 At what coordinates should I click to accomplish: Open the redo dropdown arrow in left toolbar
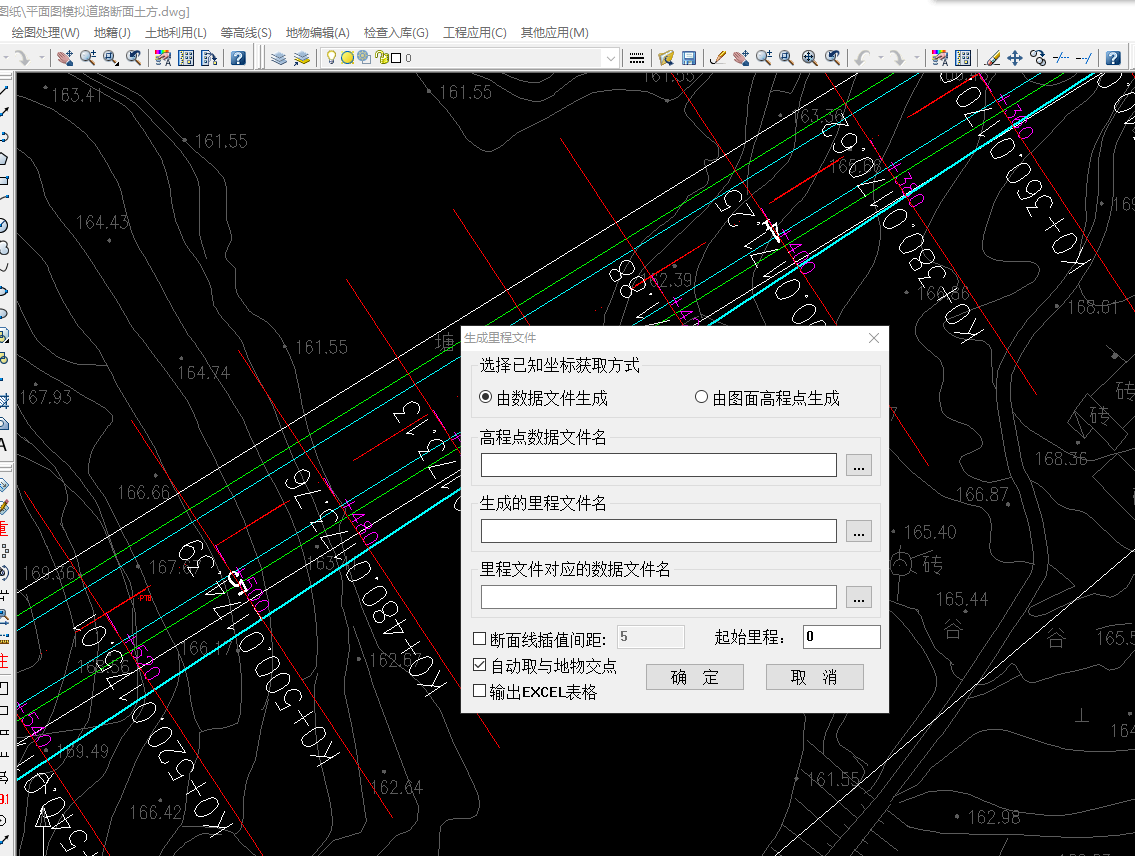[41, 58]
